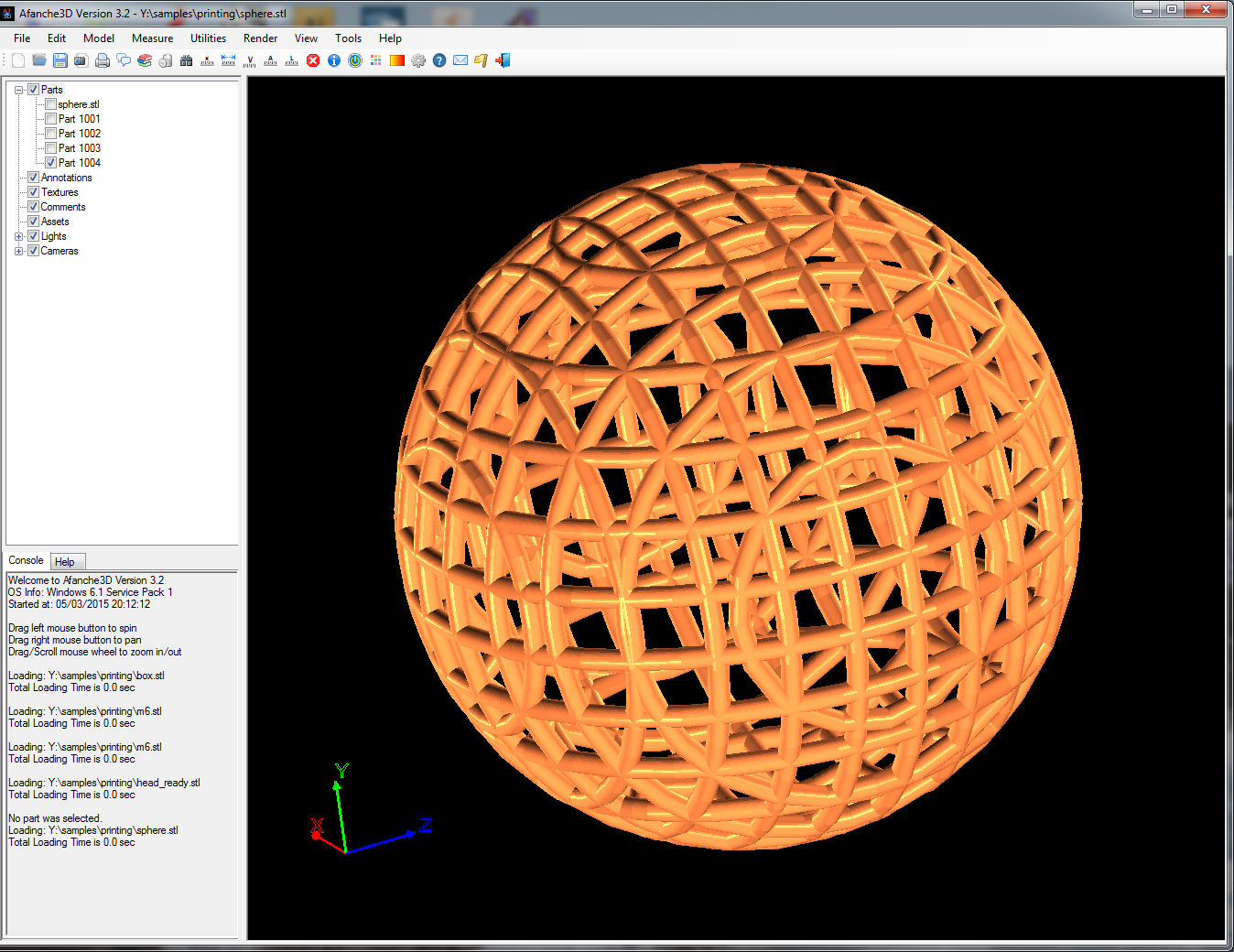Click the binoculars search icon in toolbar

[x=187, y=60]
